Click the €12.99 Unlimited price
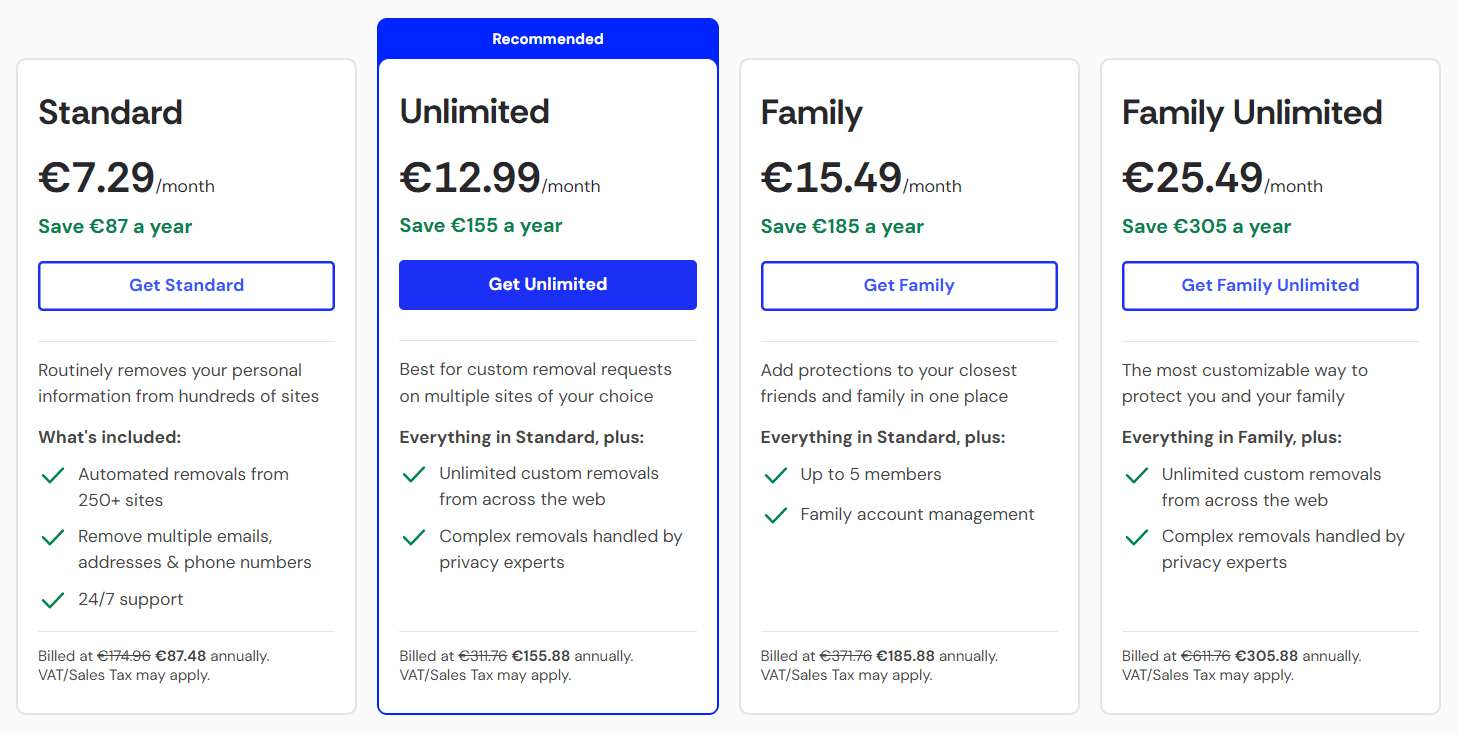Viewport: 1458px width, 735px height. 470,178
